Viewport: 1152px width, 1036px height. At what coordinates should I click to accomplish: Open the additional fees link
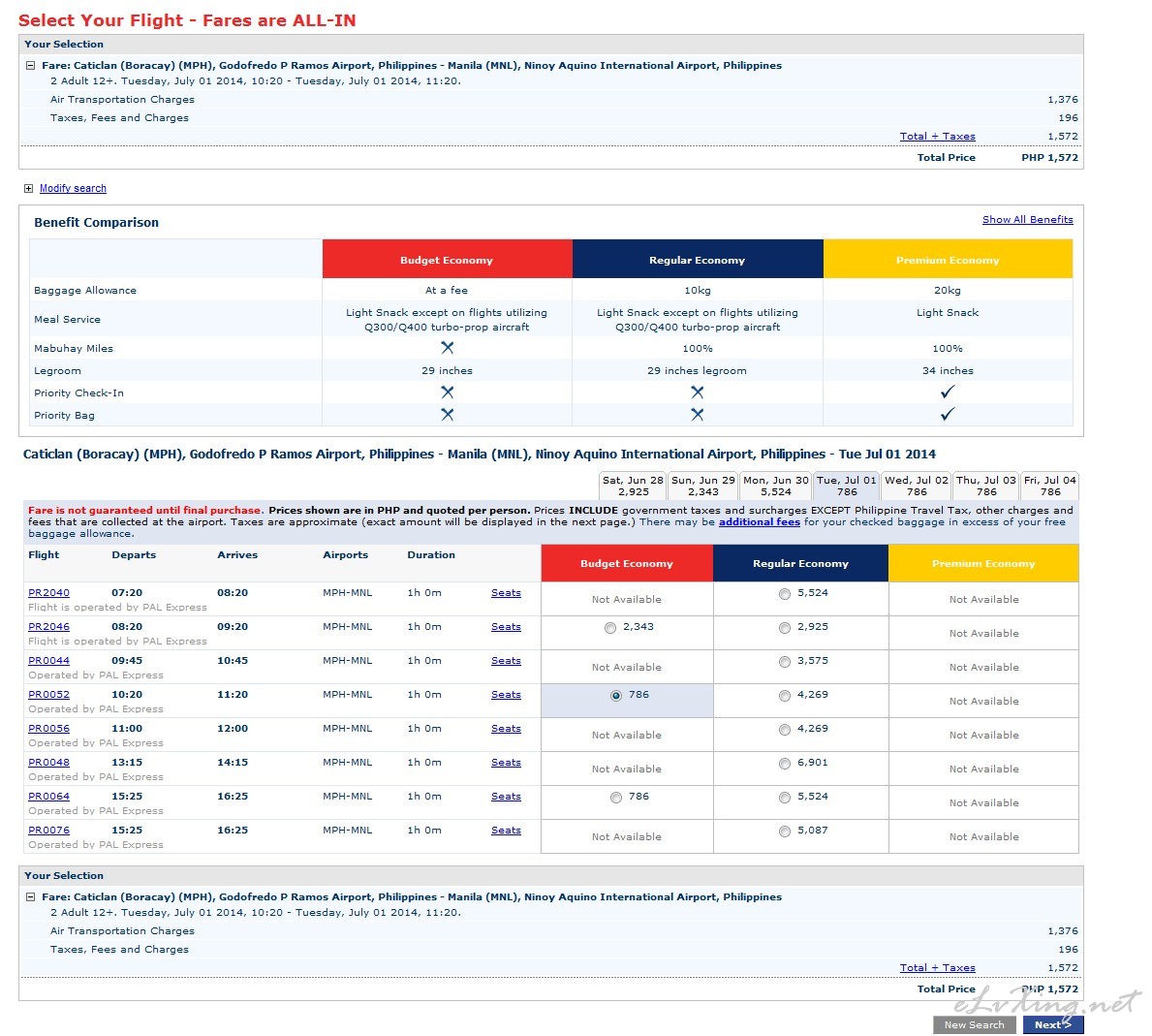pos(759,522)
